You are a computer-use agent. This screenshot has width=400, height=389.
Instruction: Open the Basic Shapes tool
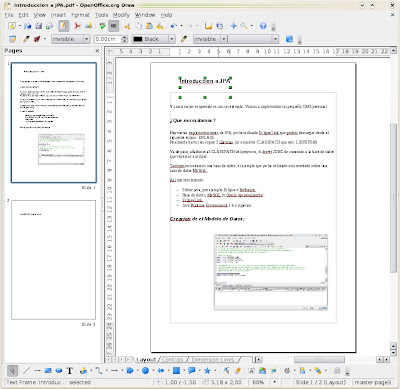[130, 370]
